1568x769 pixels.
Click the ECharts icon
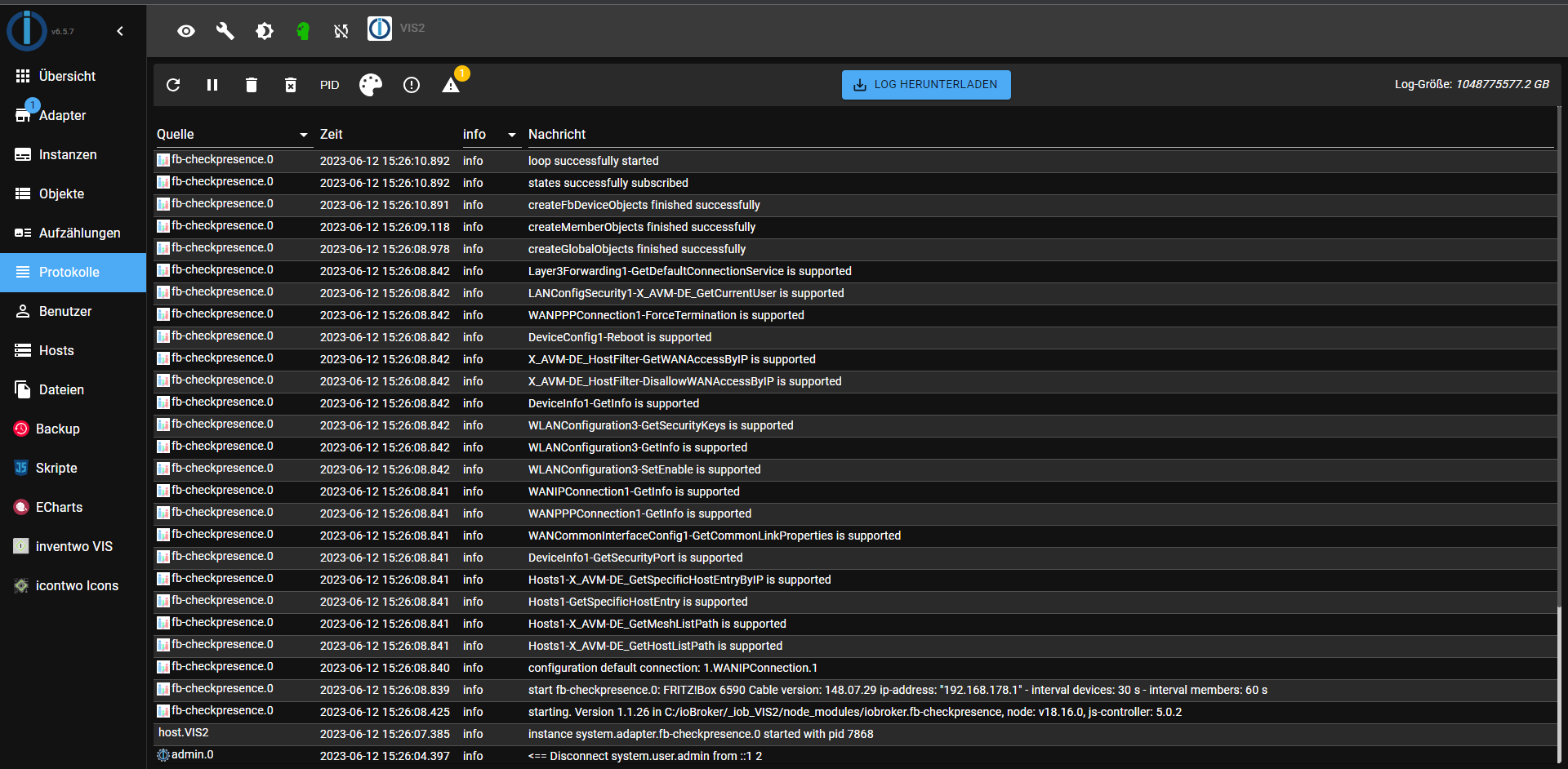click(x=21, y=507)
